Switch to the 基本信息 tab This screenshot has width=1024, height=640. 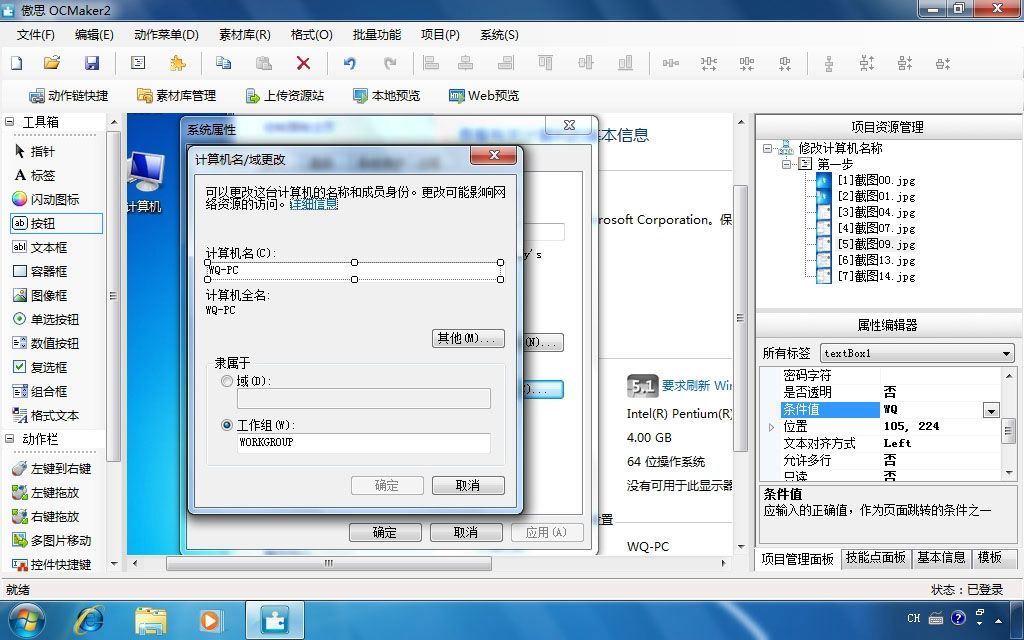pos(941,558)
